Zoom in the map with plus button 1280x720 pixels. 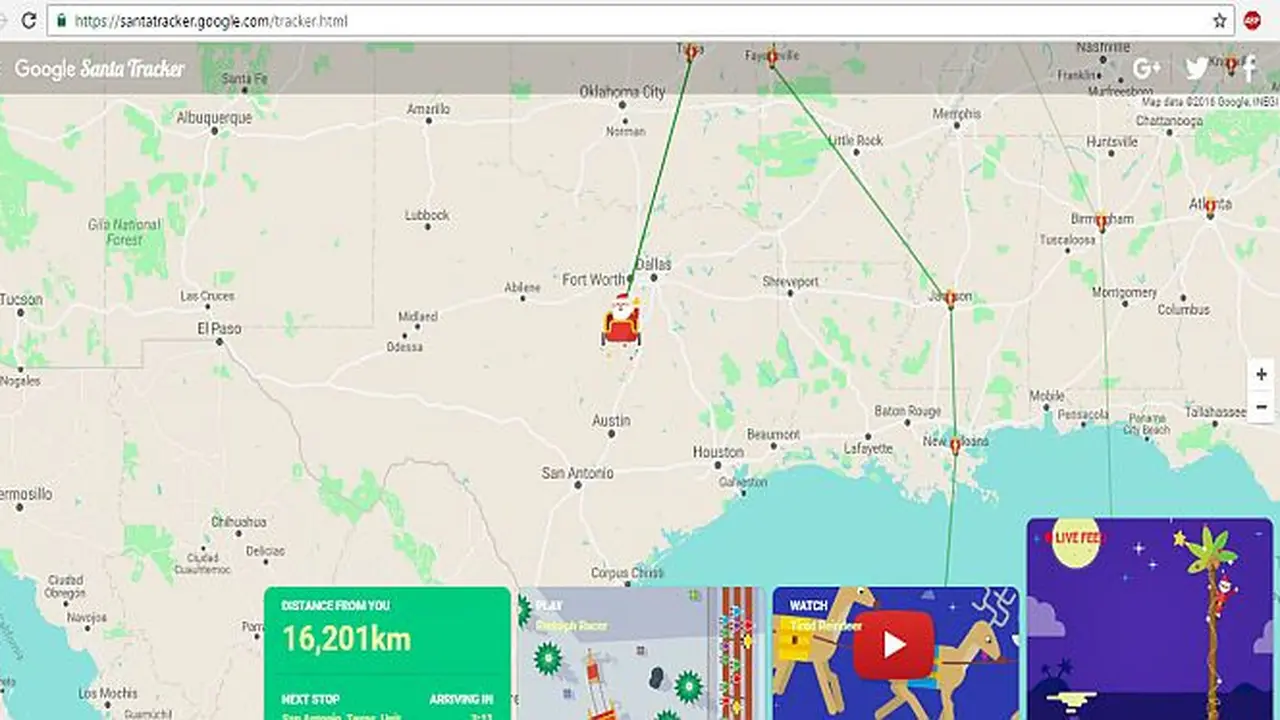click(1262, 375)
